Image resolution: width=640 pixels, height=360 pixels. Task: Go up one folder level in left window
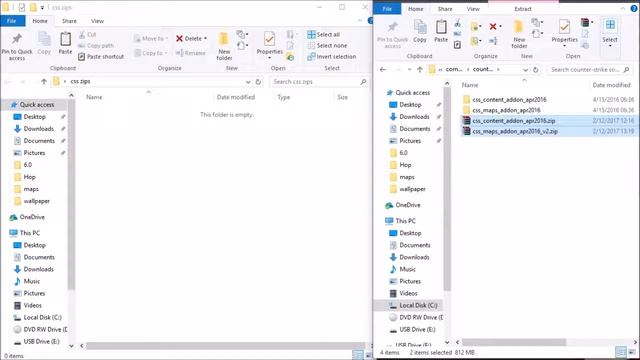(44, 82)
